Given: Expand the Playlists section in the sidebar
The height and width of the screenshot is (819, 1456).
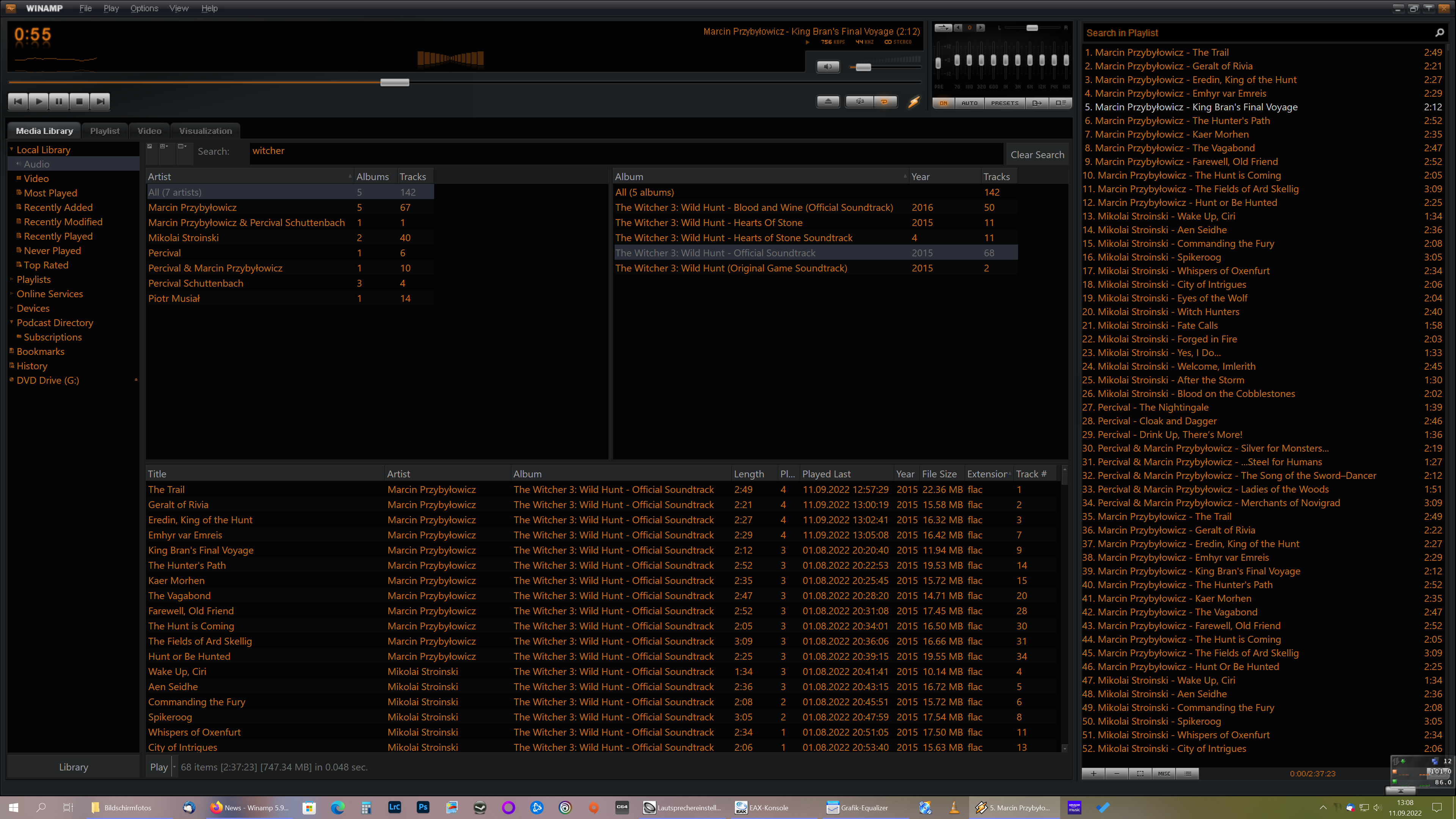Looking at the screenshot, I should click(x=11, y=279).
